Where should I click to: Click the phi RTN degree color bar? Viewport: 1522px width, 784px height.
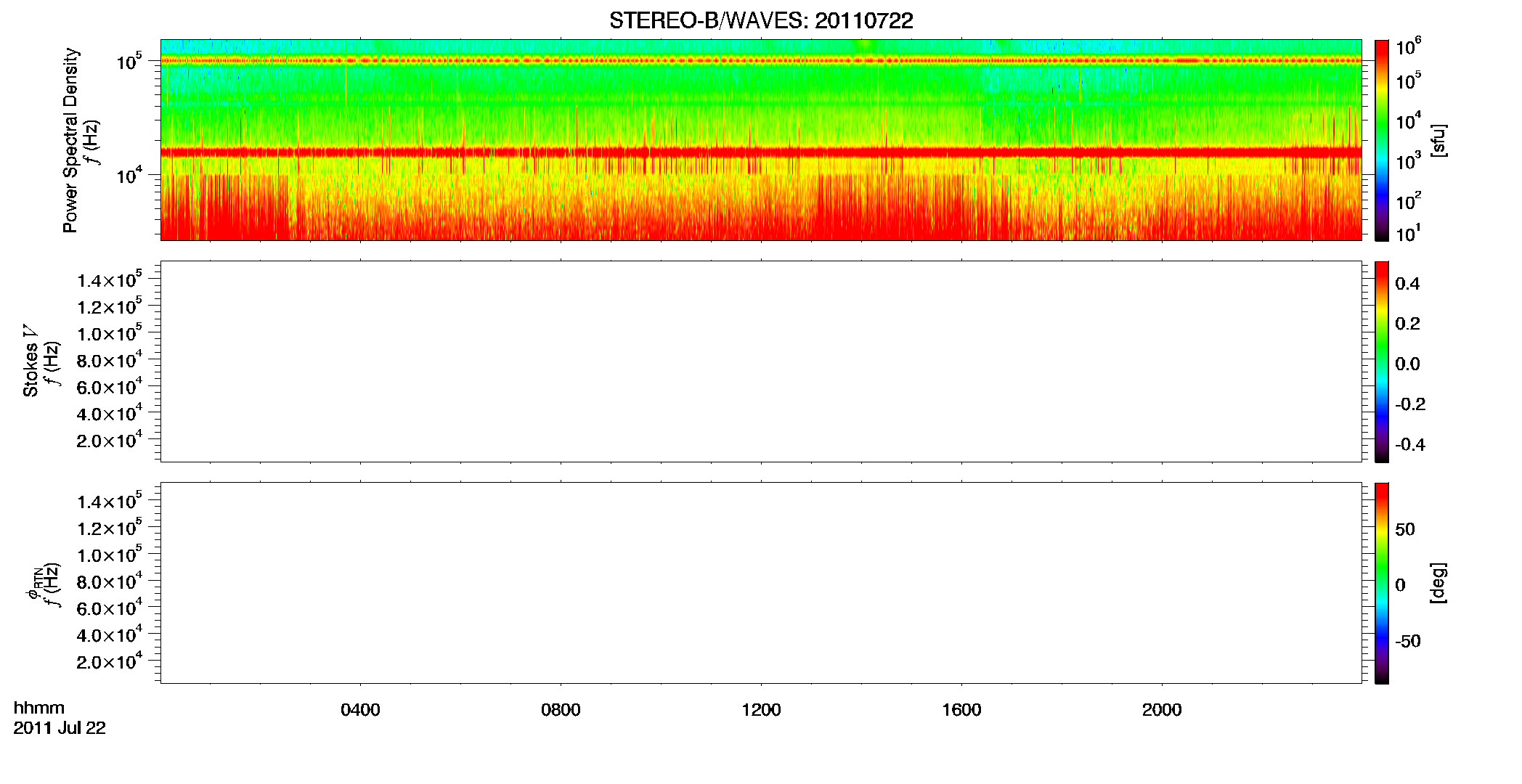[1382, 583]
